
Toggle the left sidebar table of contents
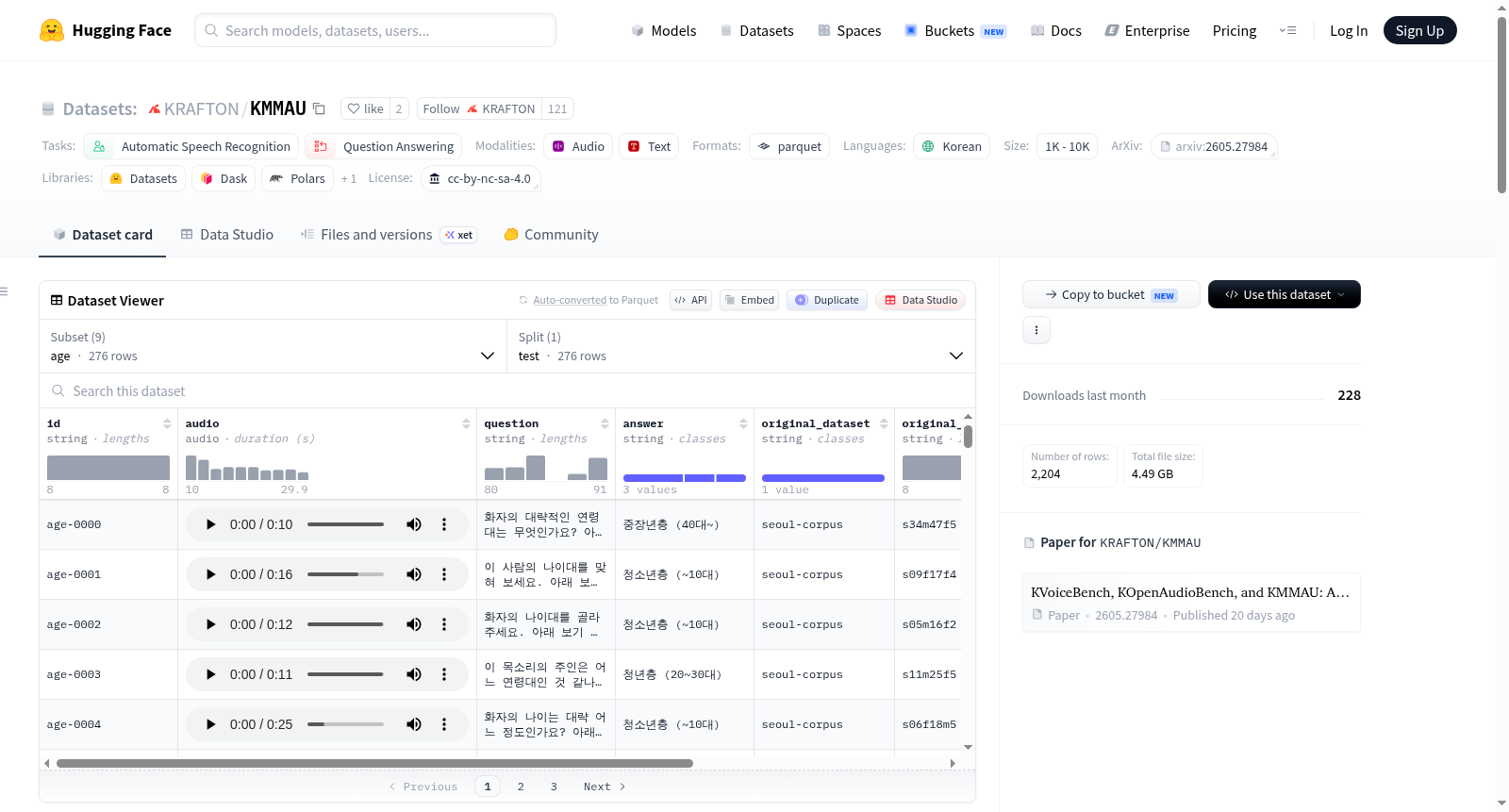4,291
